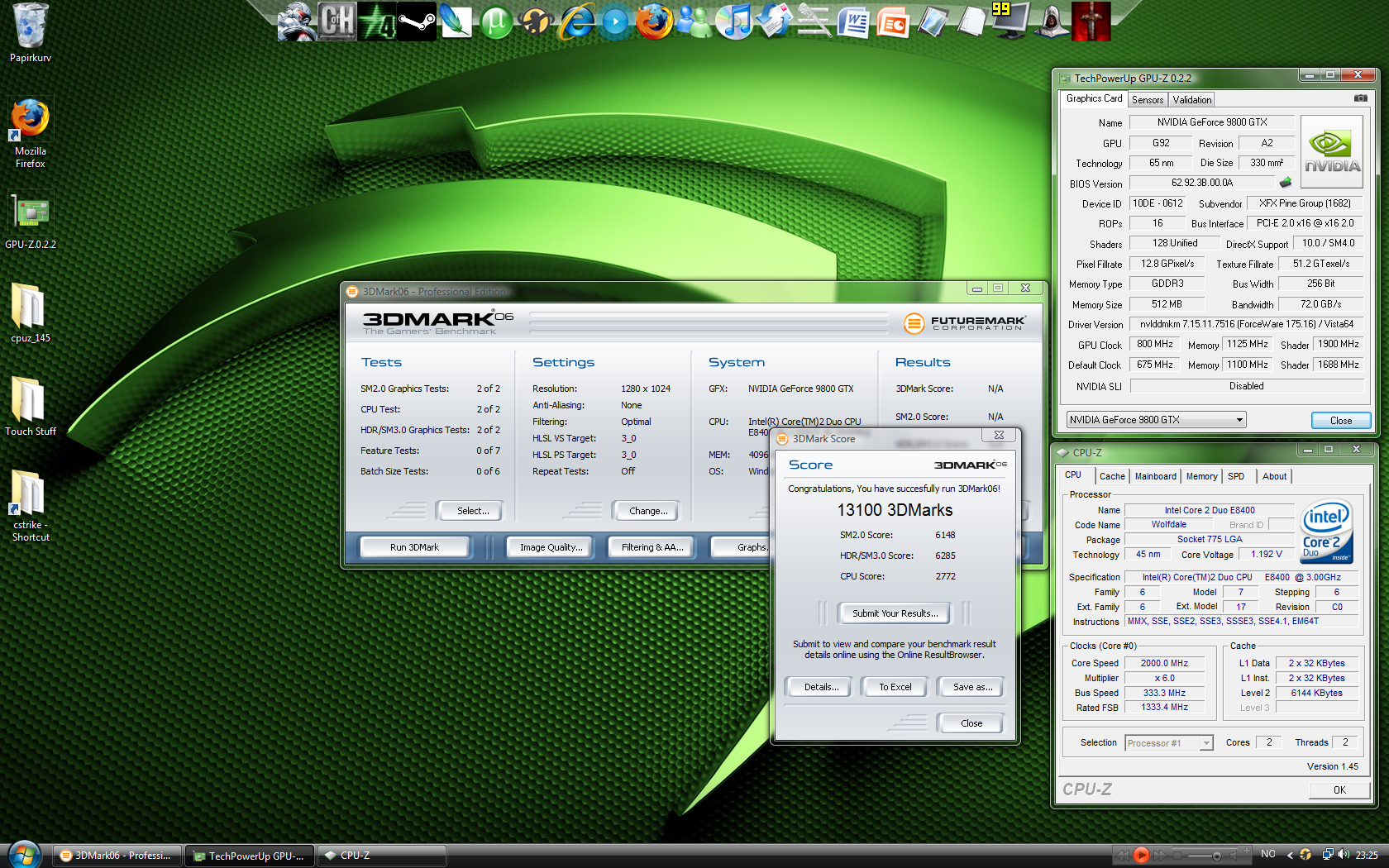The image size is (1389, 868).
Task: Launch uTorrent from the dock
Action: tap(496, 21)
